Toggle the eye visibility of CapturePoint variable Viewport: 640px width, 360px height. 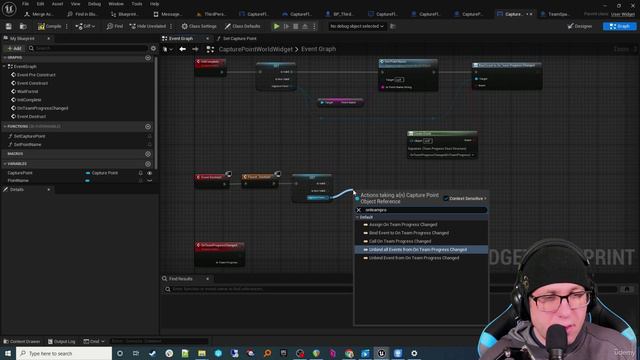click(149, 173)
